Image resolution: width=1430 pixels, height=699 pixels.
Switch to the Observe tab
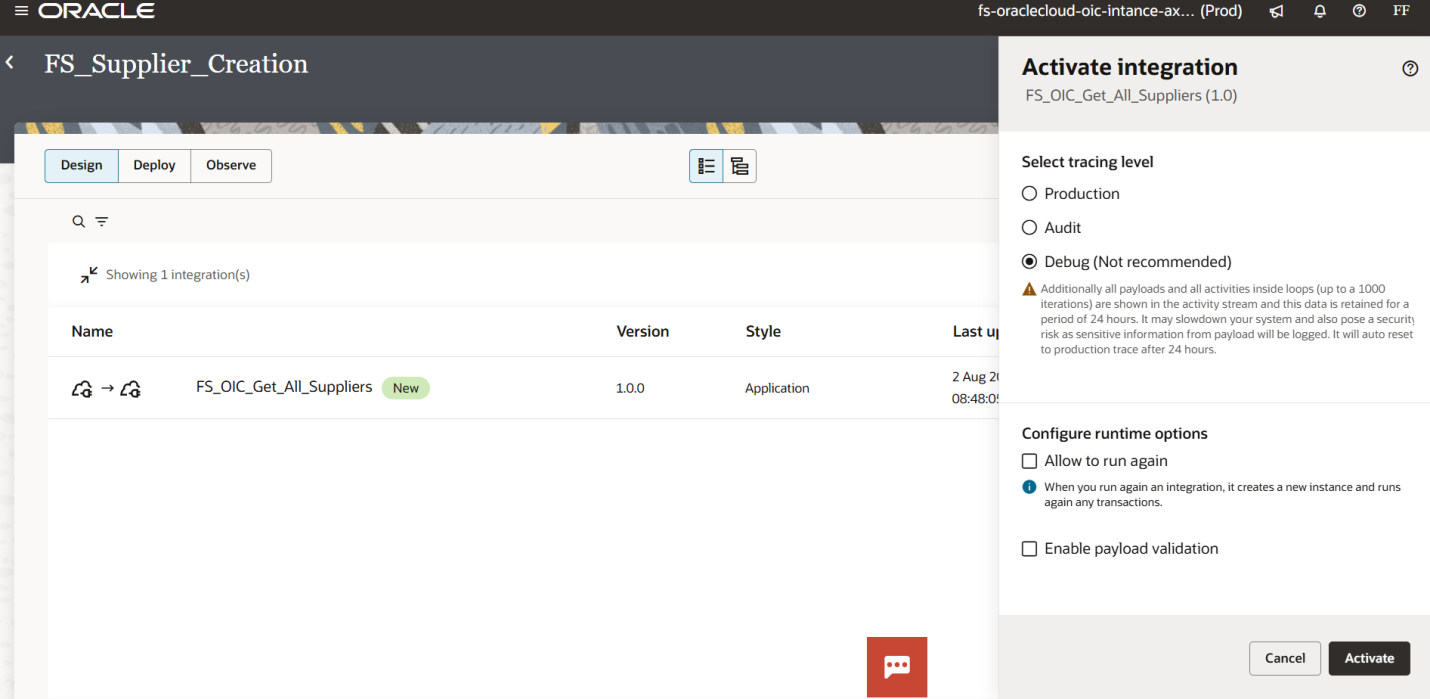231,166
